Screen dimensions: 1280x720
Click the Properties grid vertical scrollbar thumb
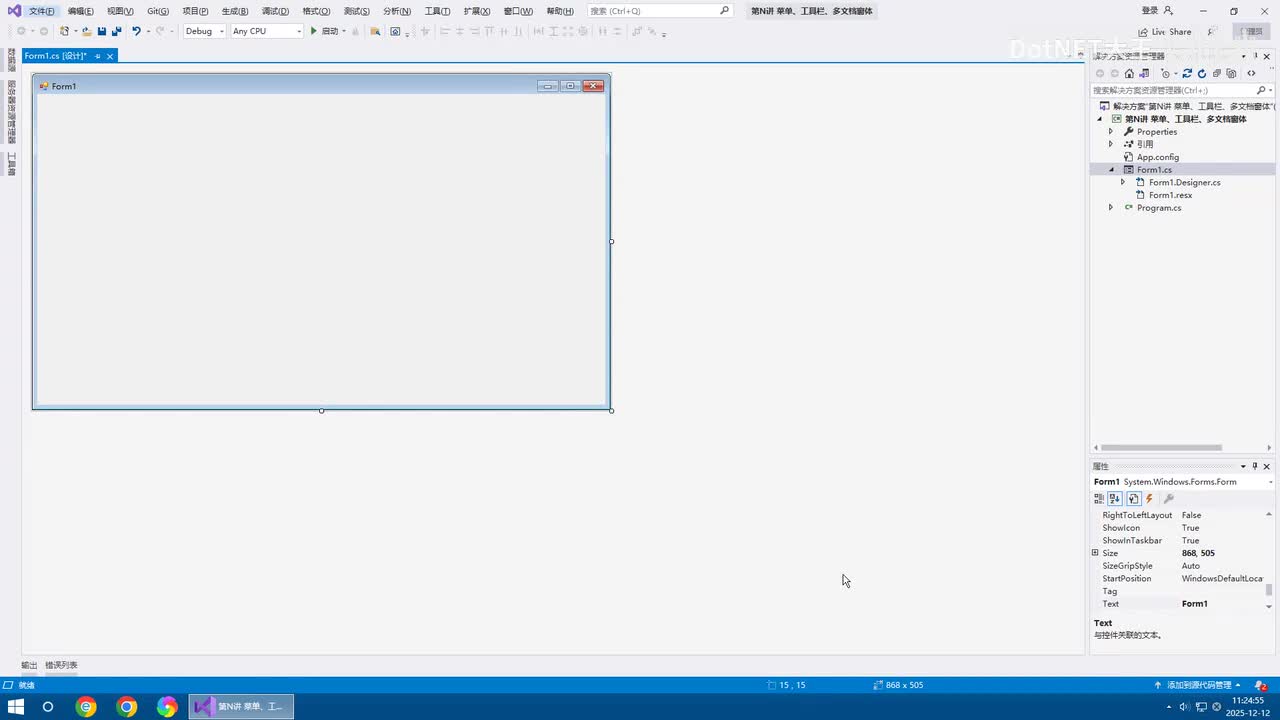tap(1270, 590)
